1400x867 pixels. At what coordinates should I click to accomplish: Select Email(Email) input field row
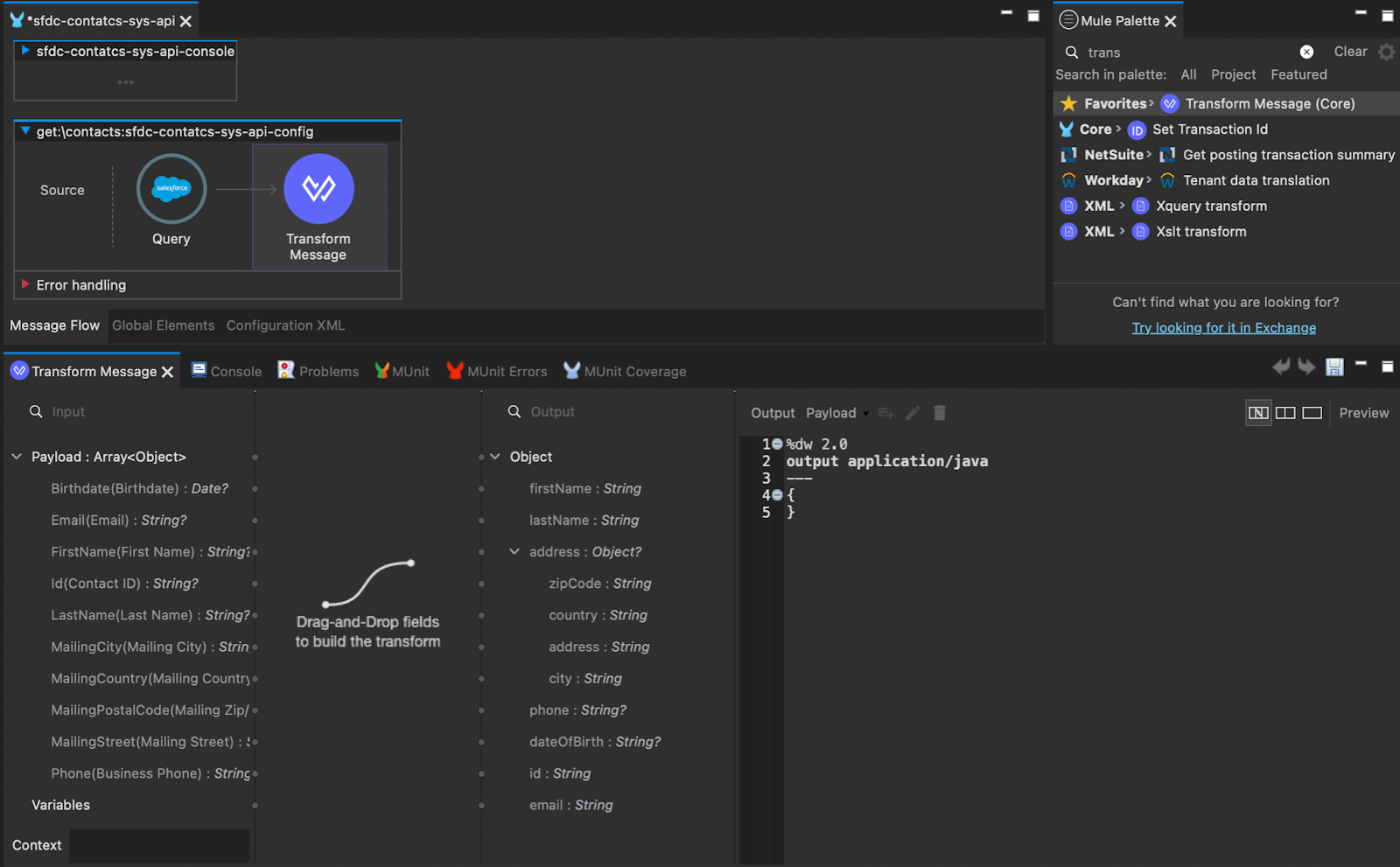click(119, 520)
